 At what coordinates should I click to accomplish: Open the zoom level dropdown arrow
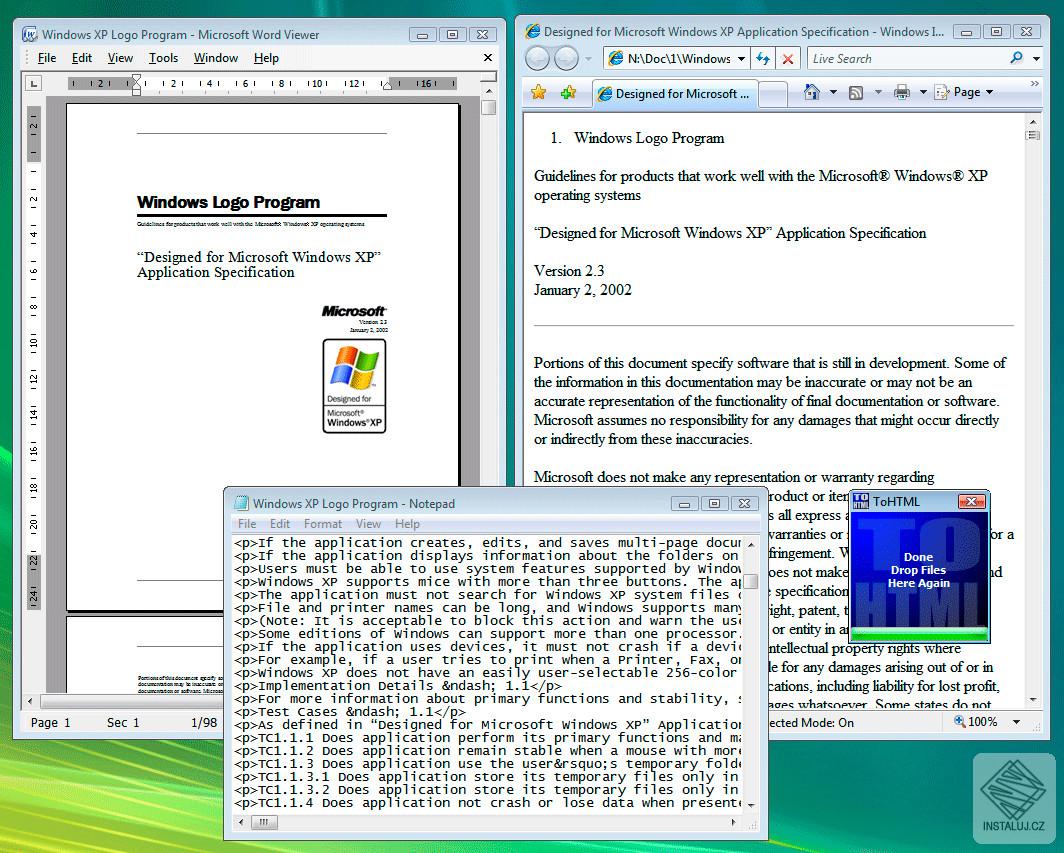[1016, 722]
